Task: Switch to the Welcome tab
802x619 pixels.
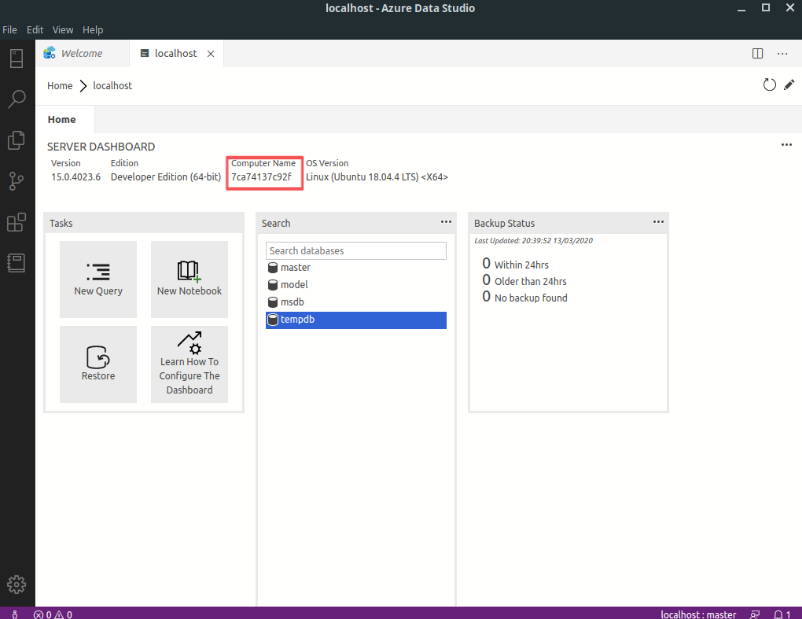Action: [x=82, y=53]
